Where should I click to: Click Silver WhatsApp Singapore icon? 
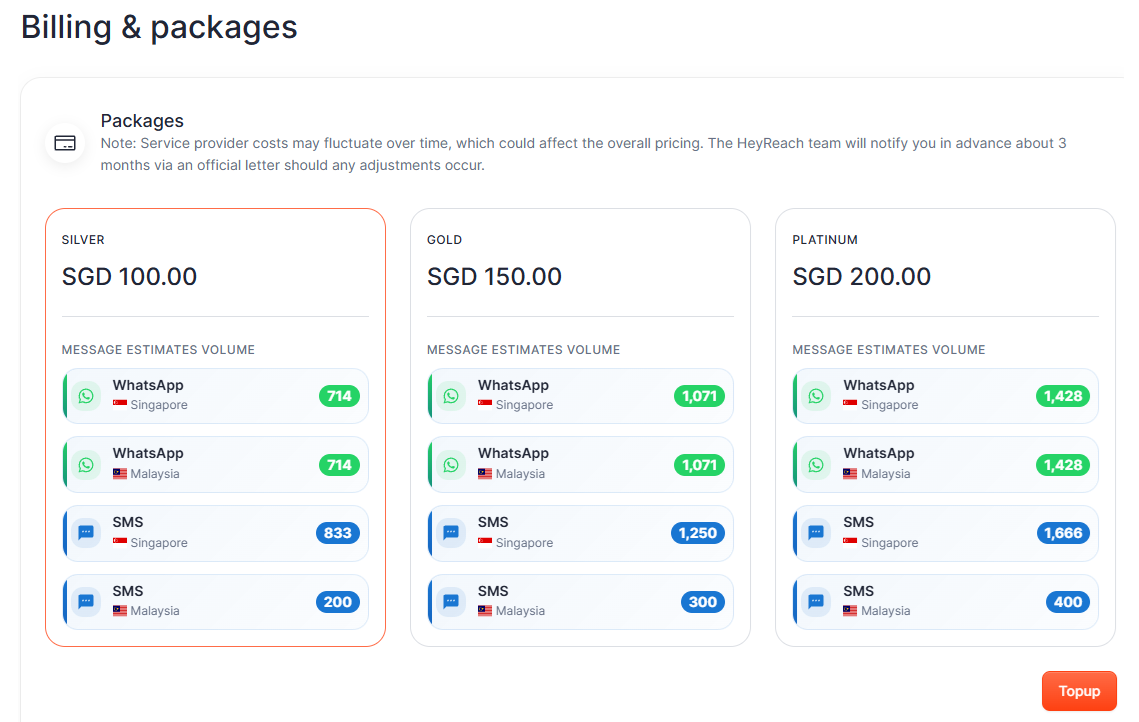[86, 396]
